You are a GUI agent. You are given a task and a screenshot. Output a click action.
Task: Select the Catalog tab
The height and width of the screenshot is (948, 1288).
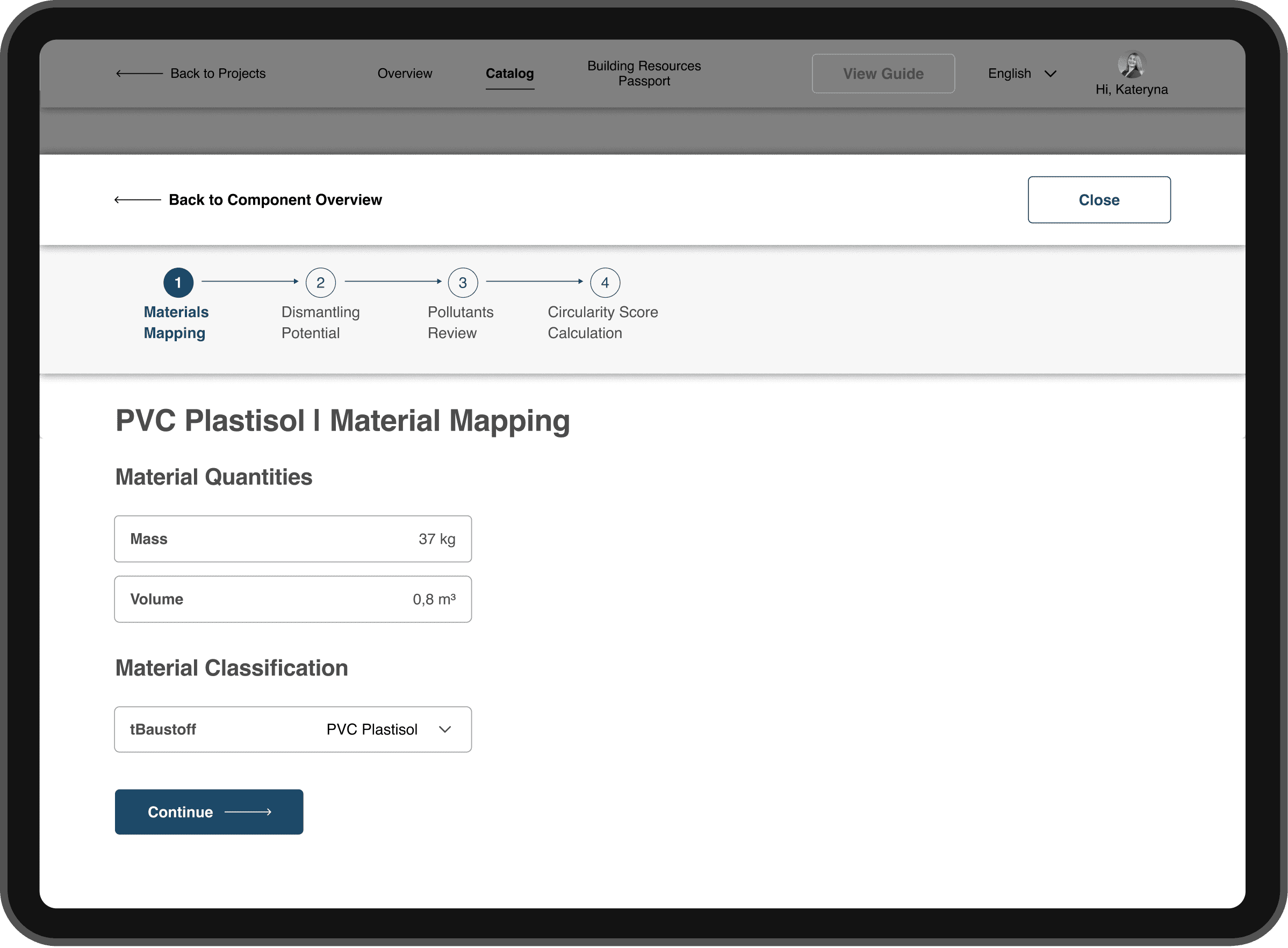pos(509,74)
